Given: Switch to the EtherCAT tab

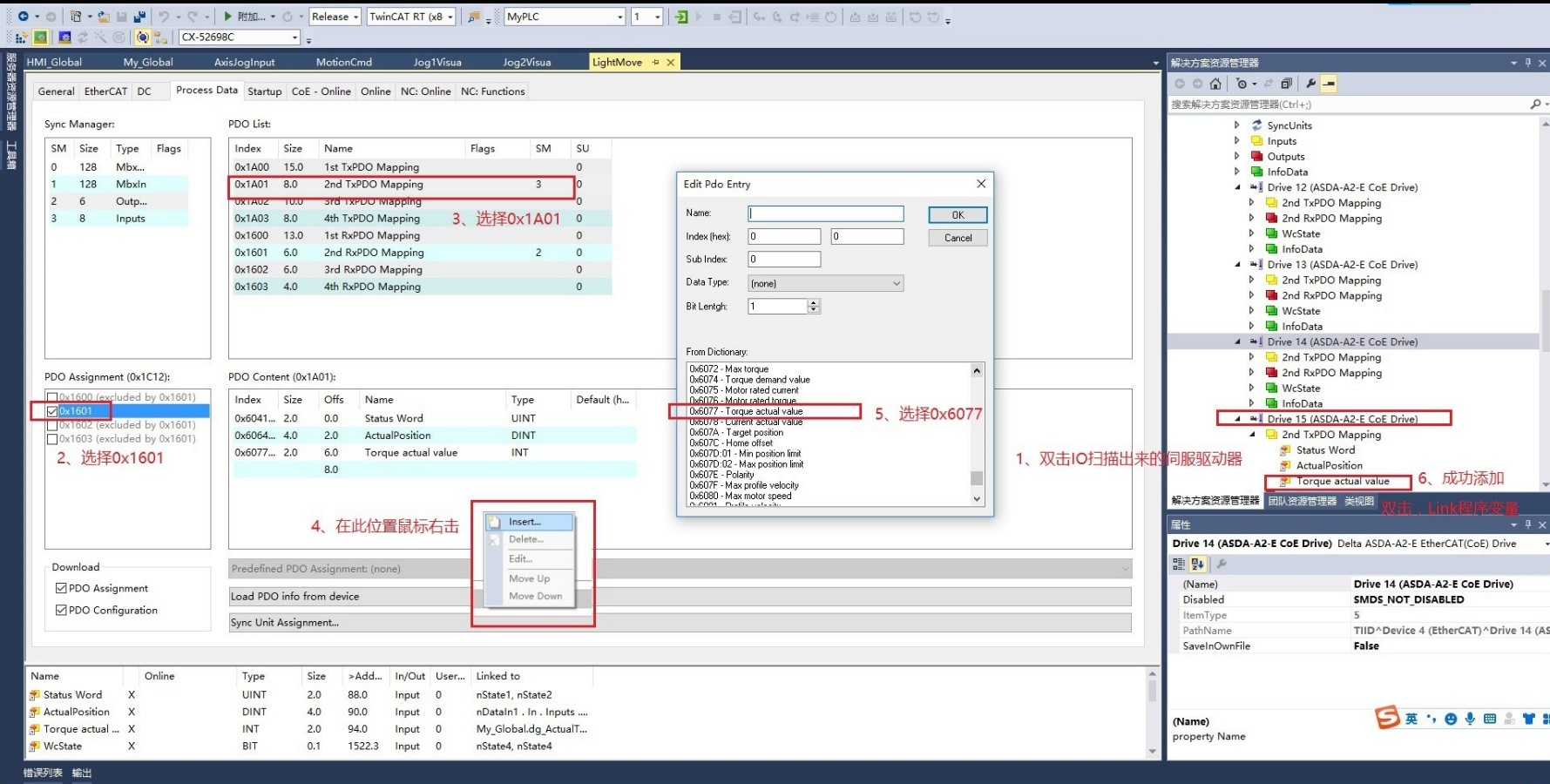Looking at the screenshot, I should 105,91.
